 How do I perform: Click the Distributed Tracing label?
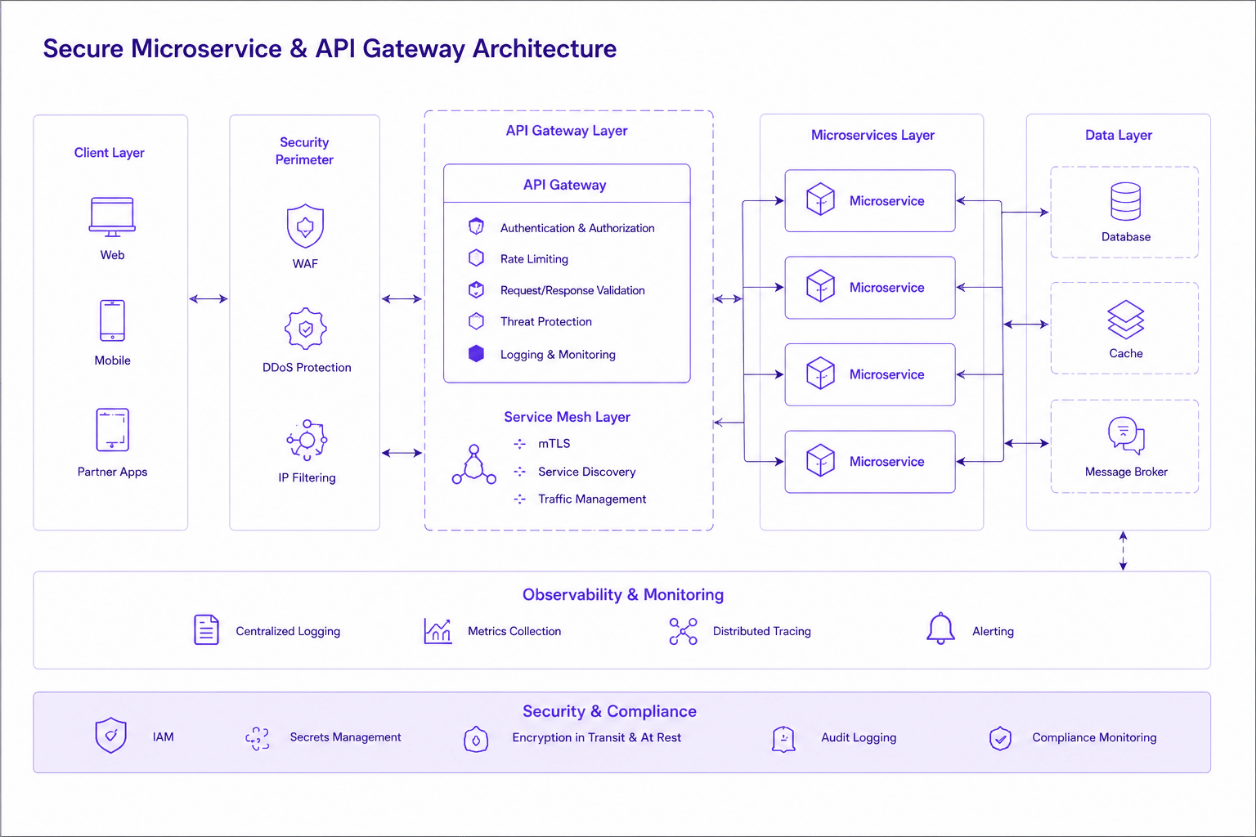[x=762, y=631]
